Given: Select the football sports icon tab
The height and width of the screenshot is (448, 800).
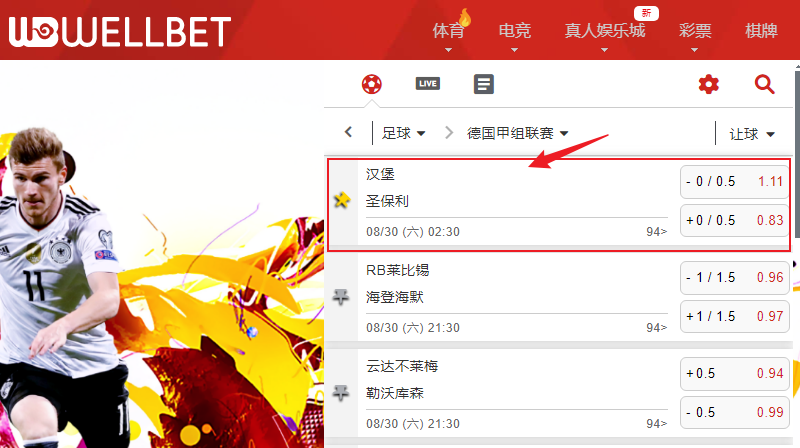Looking at the screenshot, I should (x=371, y=84).
